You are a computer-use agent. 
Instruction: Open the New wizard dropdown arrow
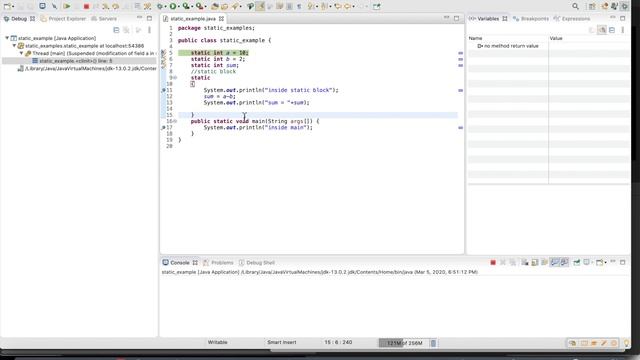click(13, 7)
